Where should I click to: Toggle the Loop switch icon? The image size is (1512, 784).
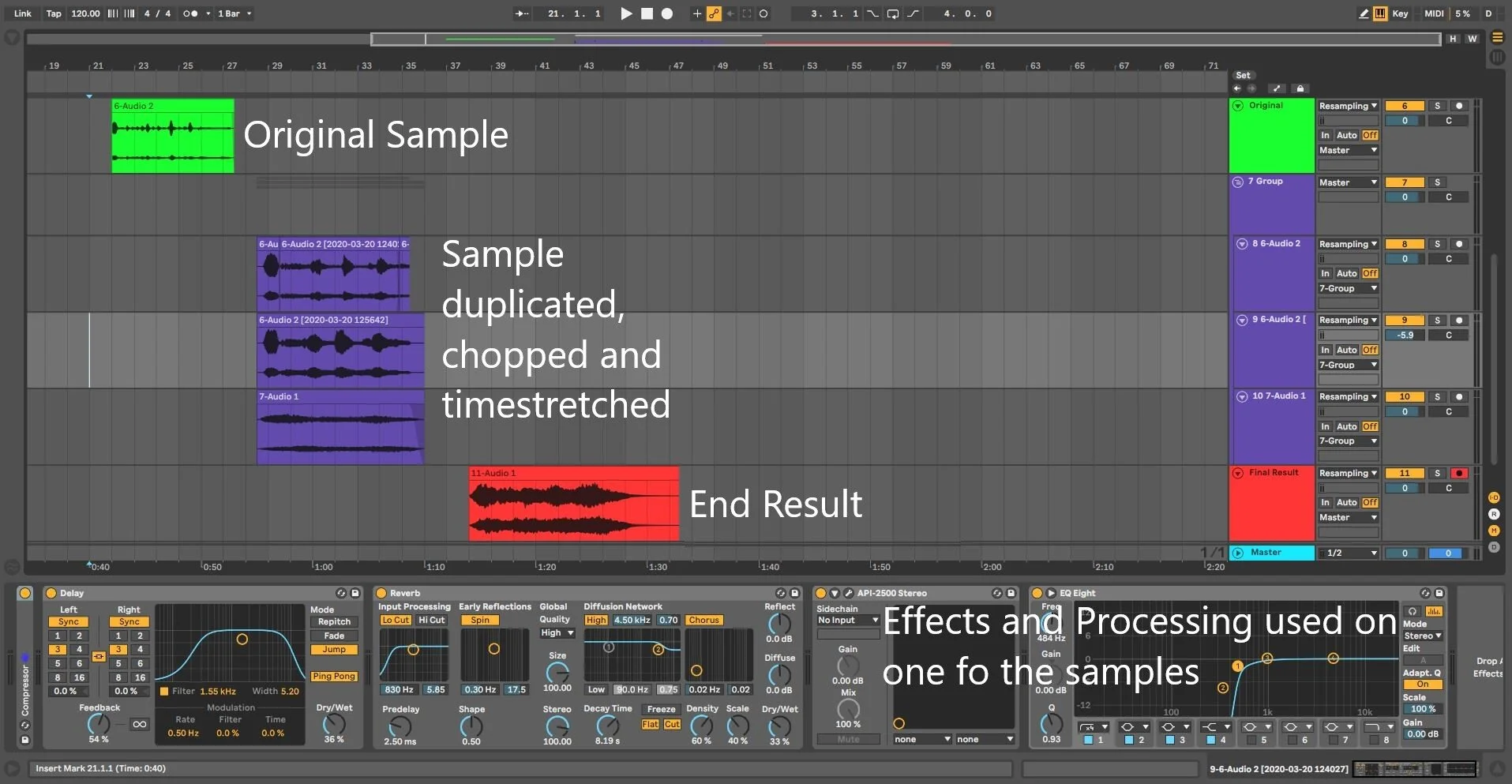(892, 13)
